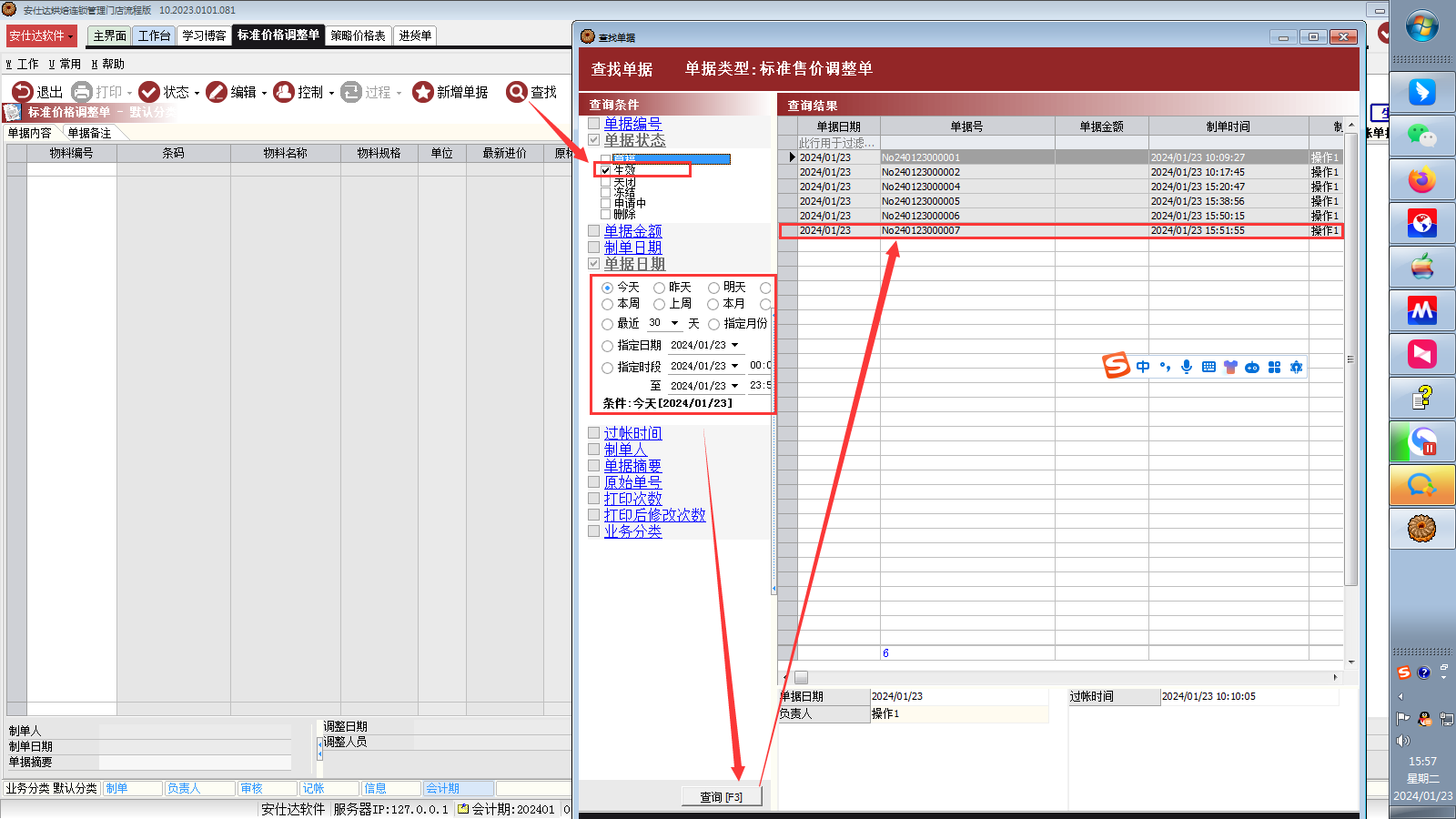Switch to the 策略价格表 tab

(x=359, y=35)
